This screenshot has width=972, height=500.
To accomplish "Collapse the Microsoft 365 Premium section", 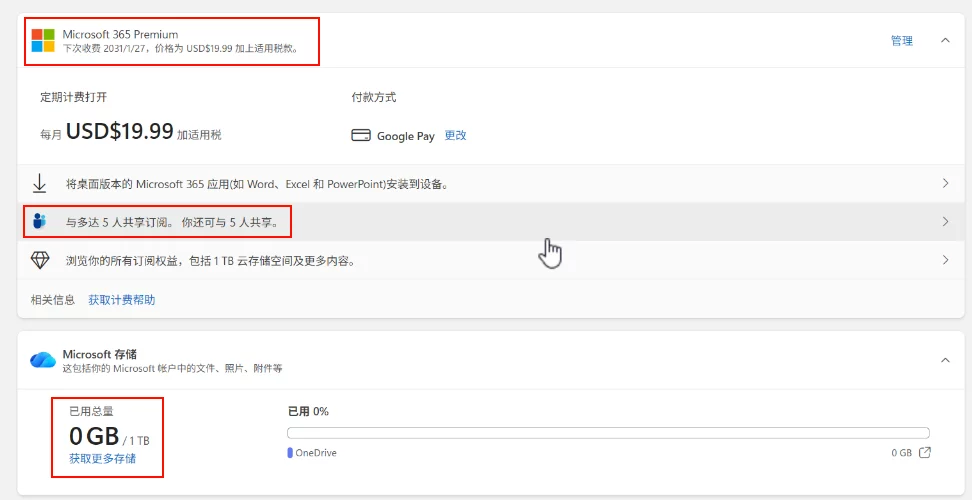I will click(x=945, y=41).
